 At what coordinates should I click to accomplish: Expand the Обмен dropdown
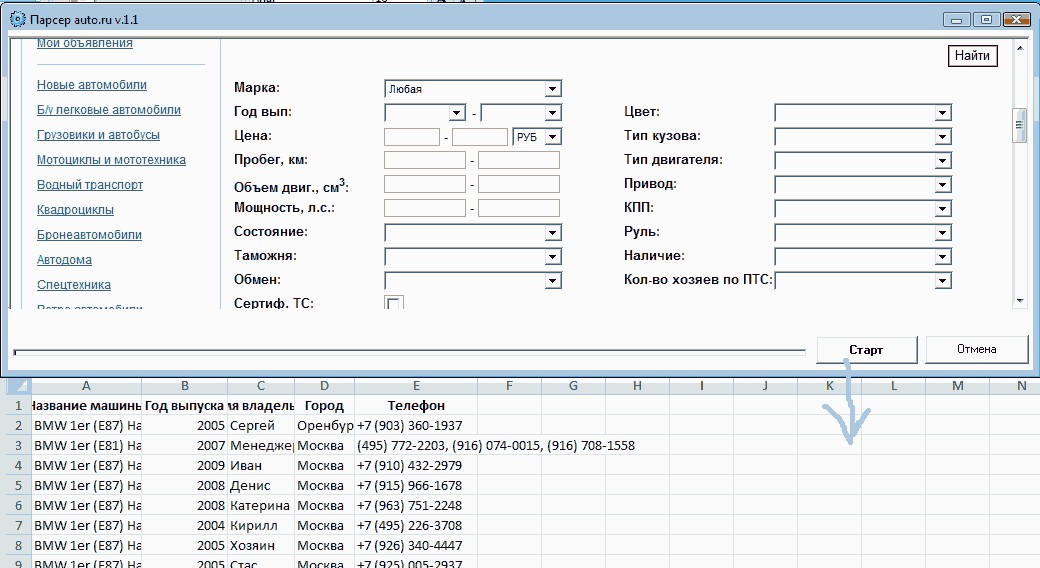pos(552,281)
